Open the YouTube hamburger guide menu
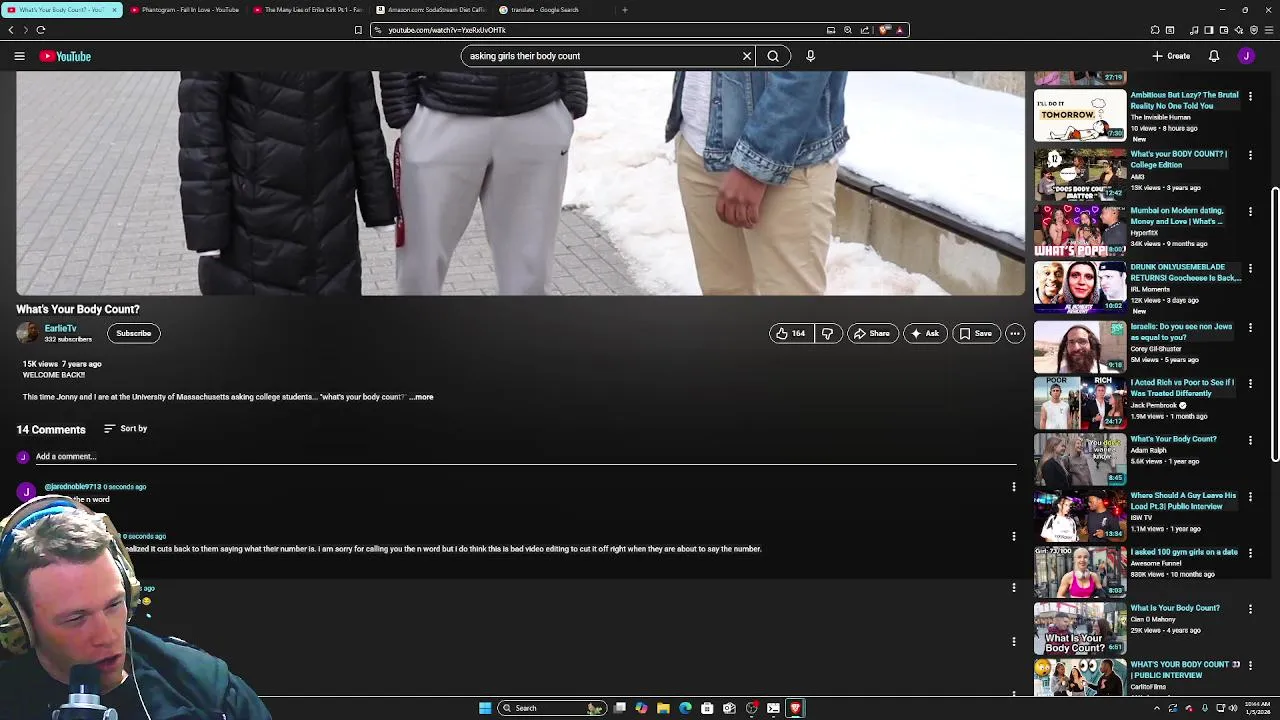 tap(19, 56)
